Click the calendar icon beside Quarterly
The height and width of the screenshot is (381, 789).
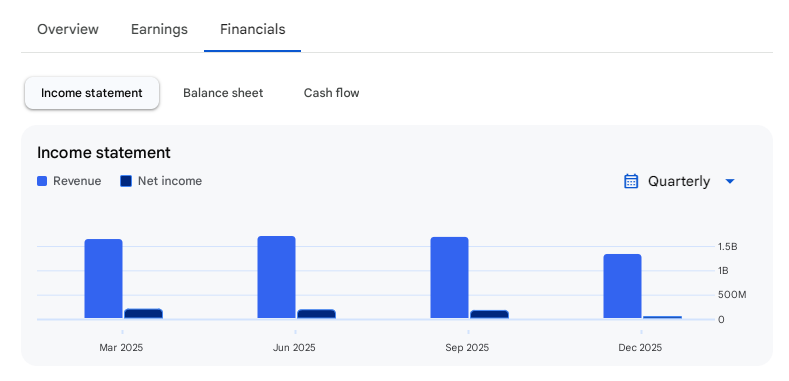pos(631,181)
